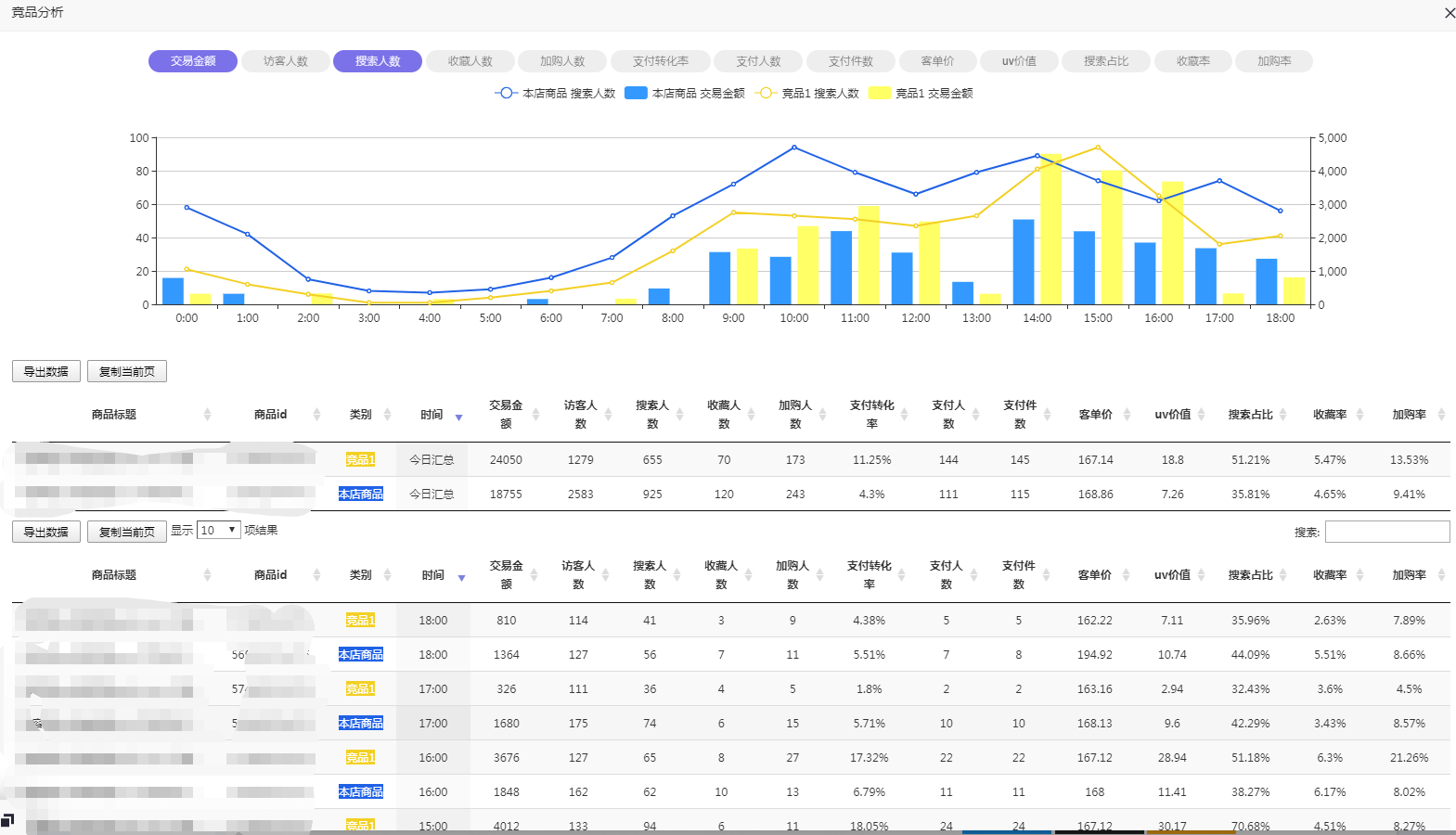Open the 显示 rows-per-page dropdown
The image size is (1456, 835).
[219, 531]
